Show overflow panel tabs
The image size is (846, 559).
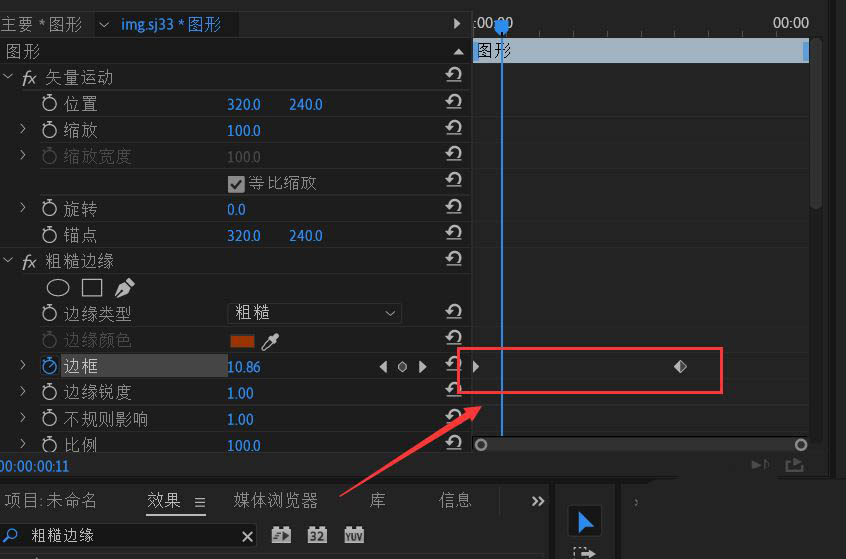537,501
